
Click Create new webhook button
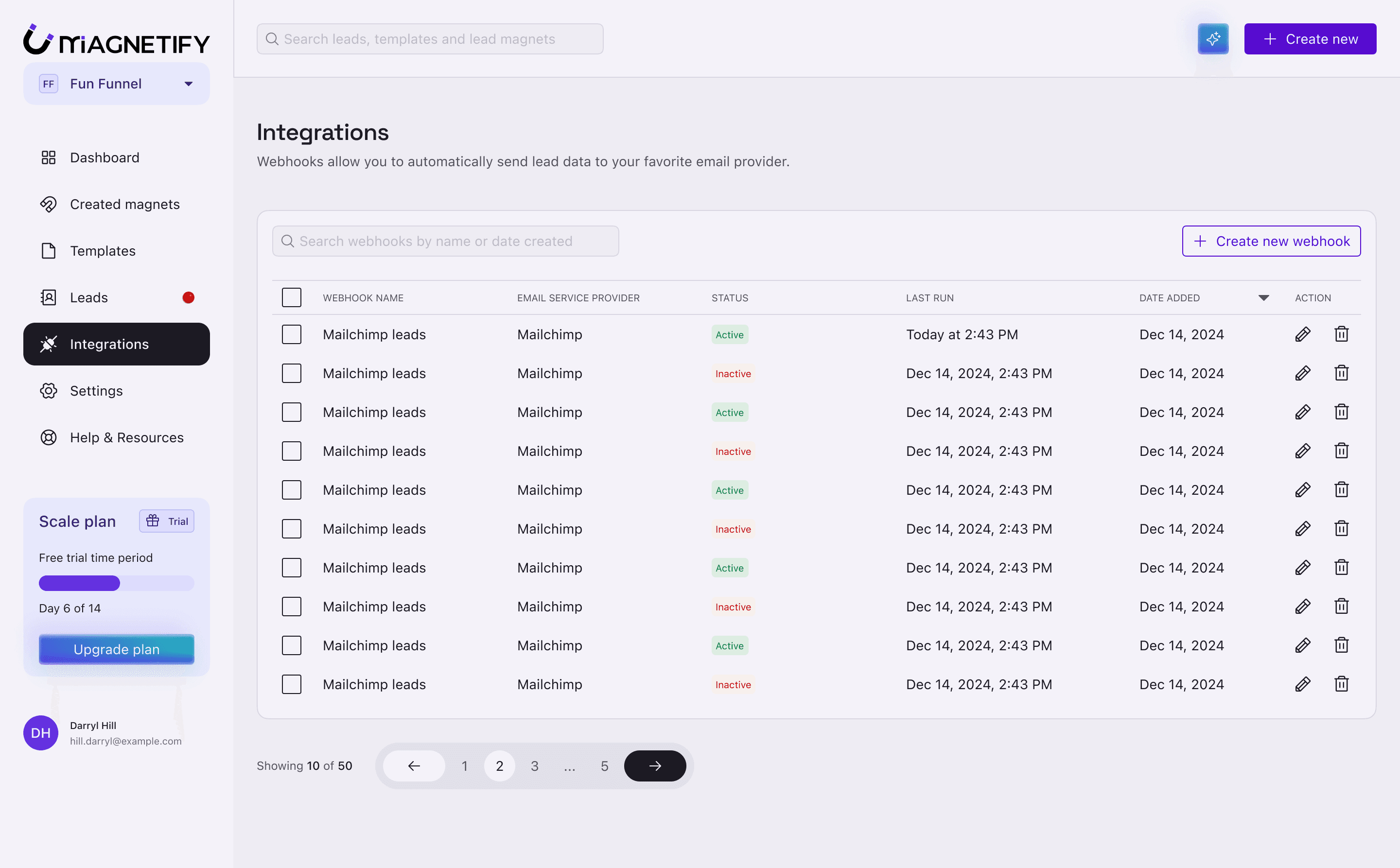[1271, 241]
